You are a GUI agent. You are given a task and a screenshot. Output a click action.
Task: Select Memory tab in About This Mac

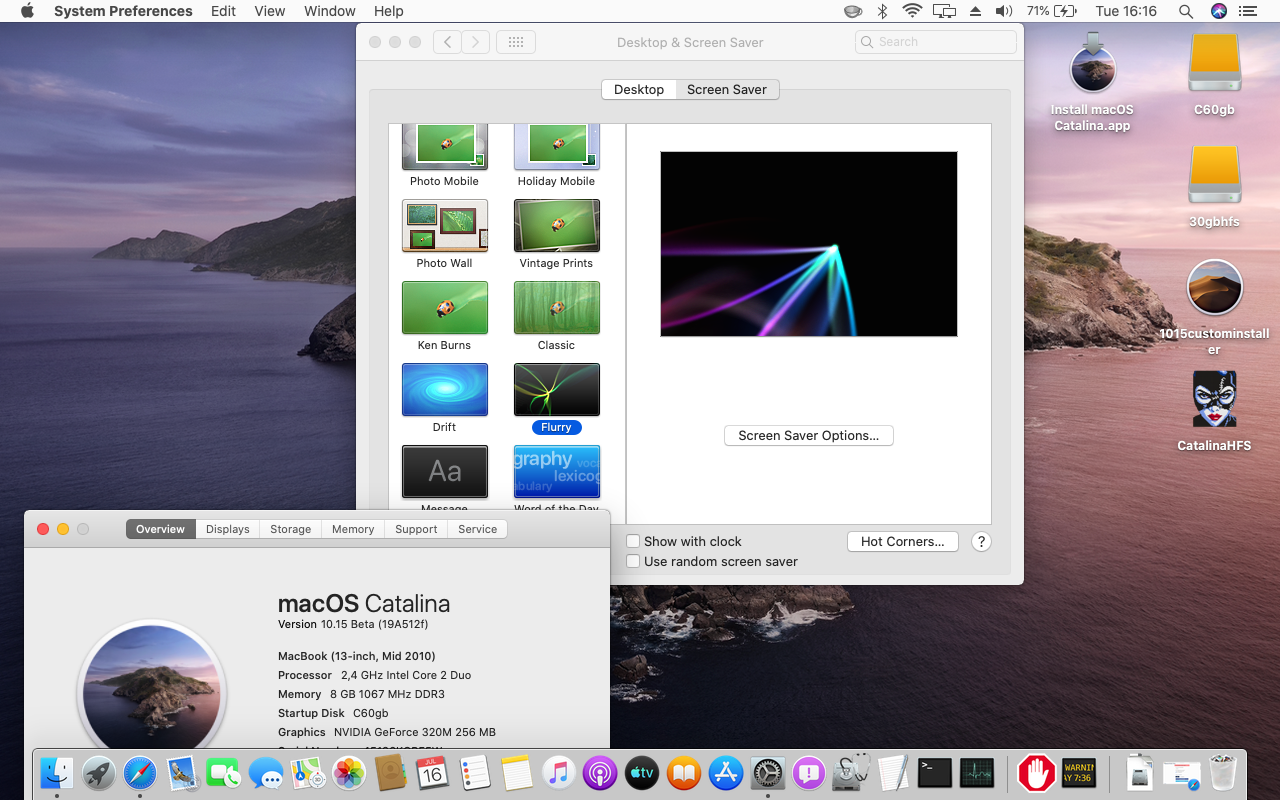pyautogui.click(x=353, y=529)
